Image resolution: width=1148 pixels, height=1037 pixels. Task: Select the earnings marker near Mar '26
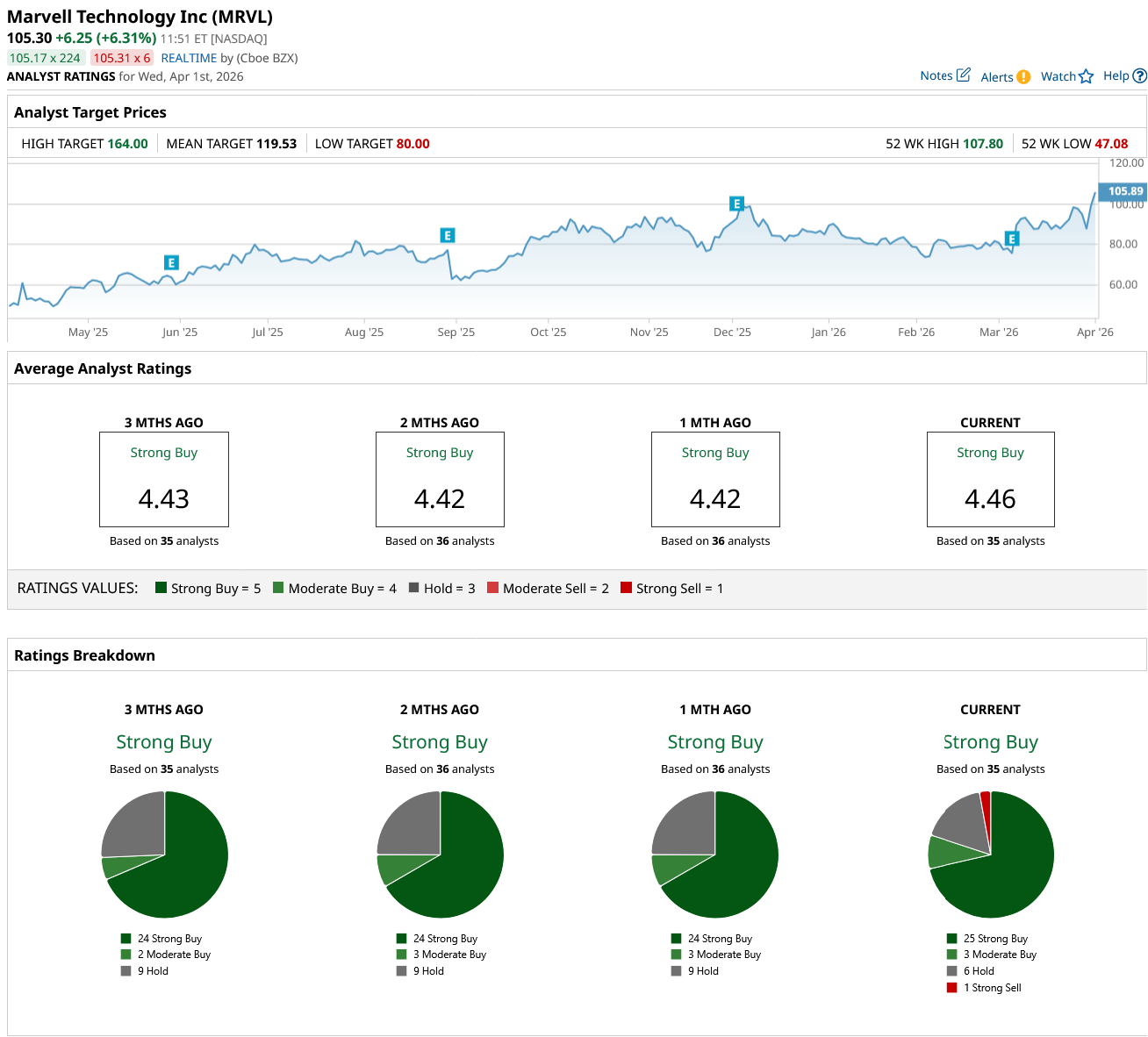[1011, 239]
